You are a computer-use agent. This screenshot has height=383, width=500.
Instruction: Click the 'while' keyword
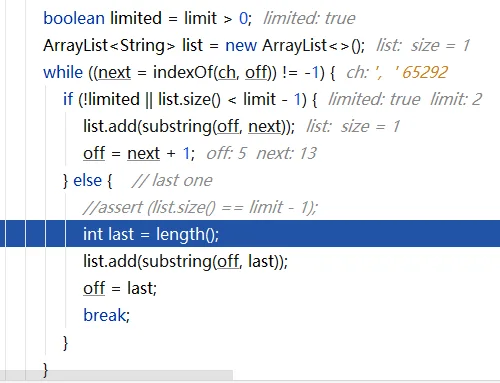coord(63,72)
